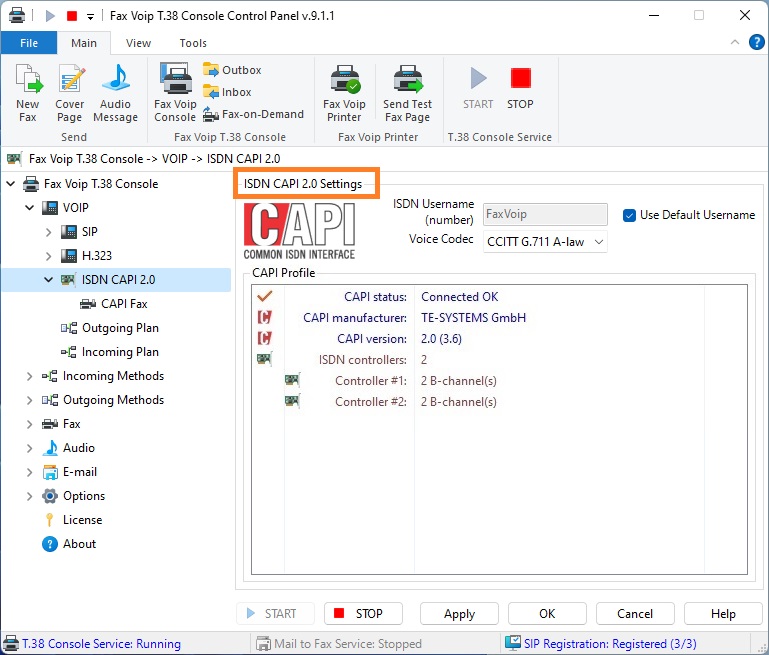Click the Help button

click(723, 614)
